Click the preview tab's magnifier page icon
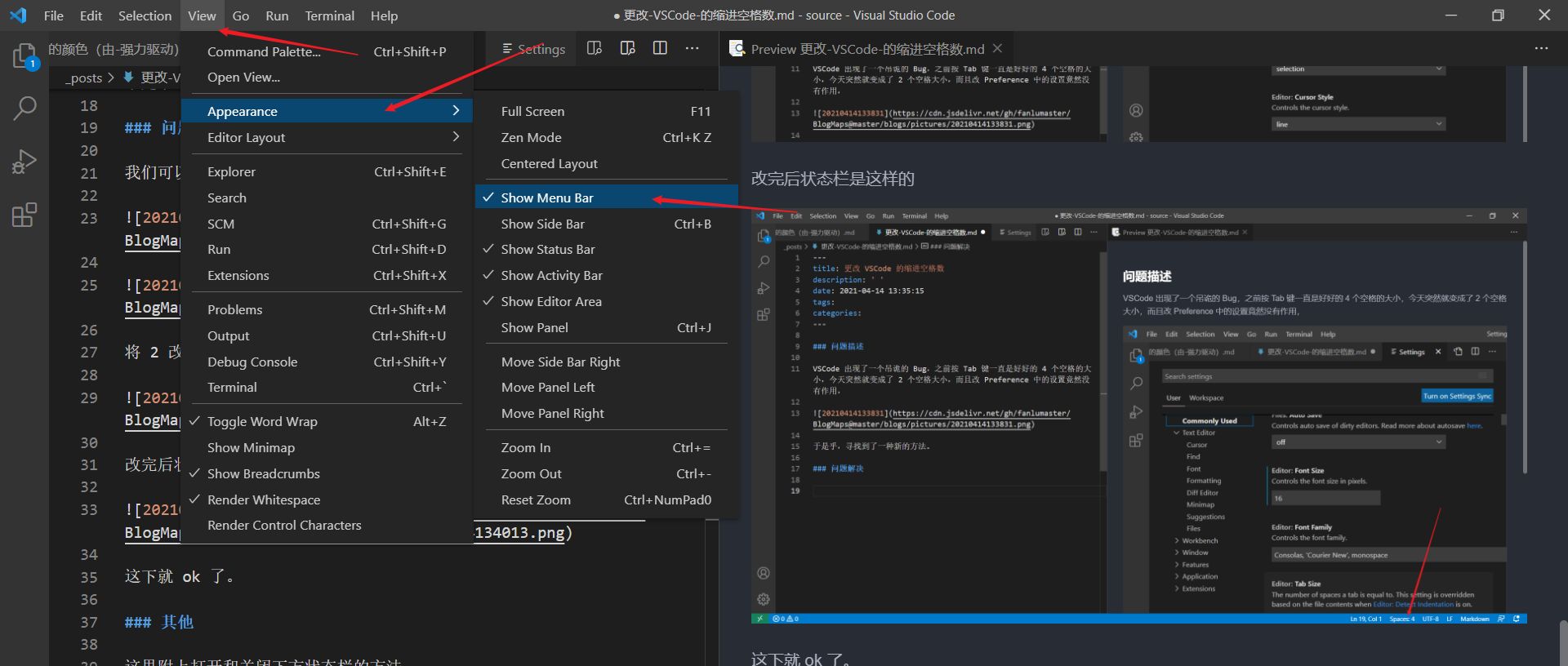 pos(737,49)
